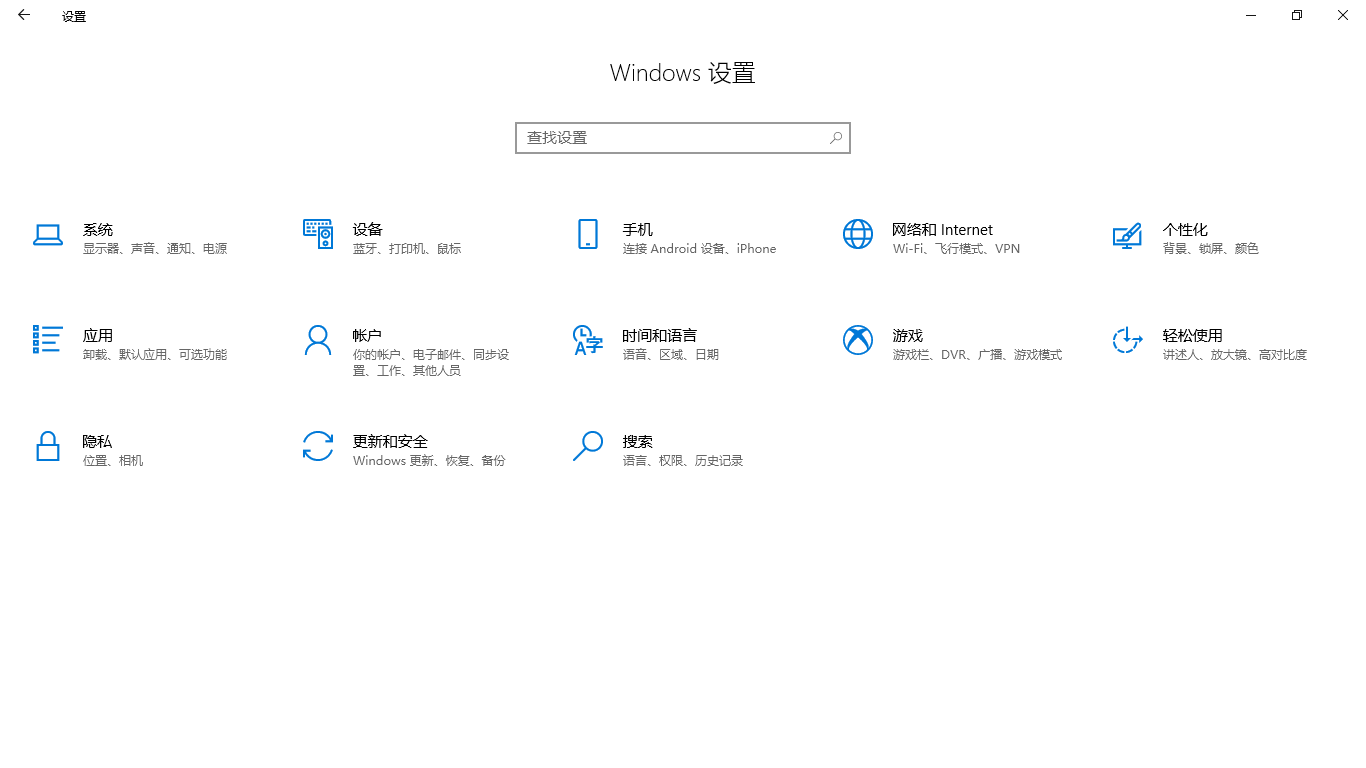Open the 帐户 person icon
Screen dimensions: 1366x768
coord(318,340)
